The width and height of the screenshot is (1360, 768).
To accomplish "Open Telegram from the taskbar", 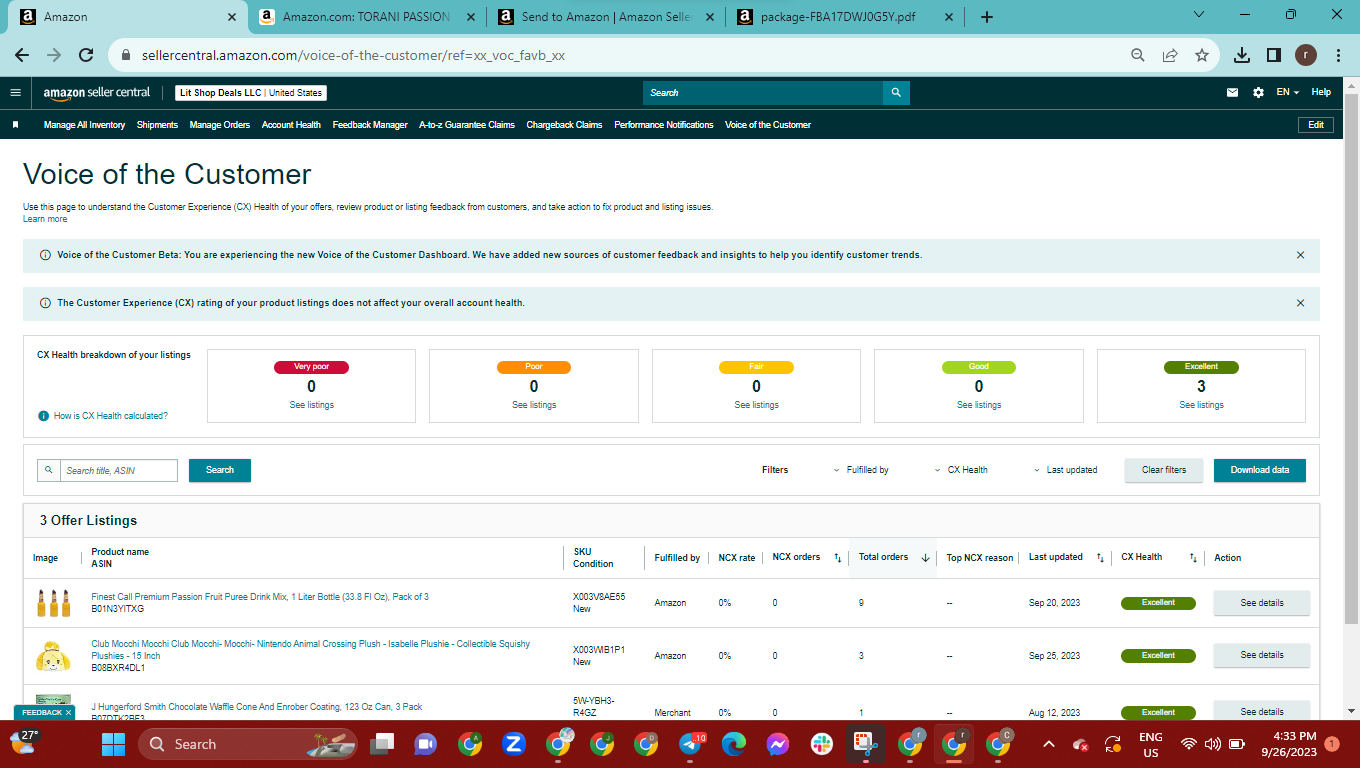I will click(691, 744).
